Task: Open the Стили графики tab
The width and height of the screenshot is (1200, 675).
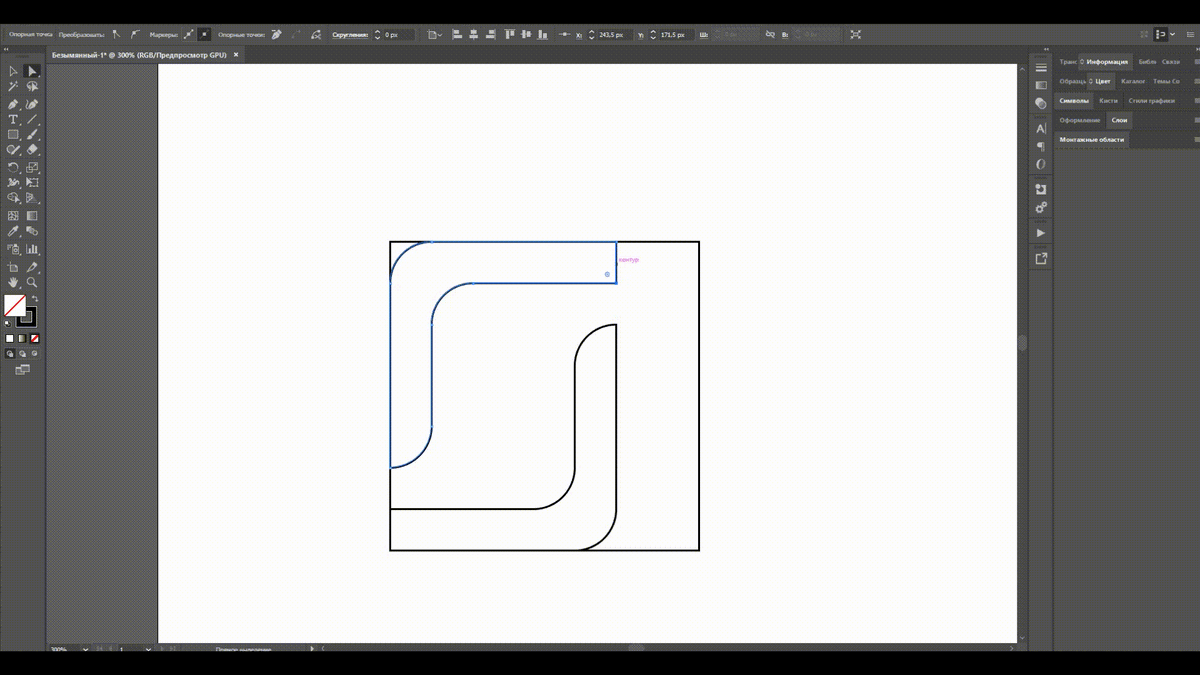Action: 1151,101
